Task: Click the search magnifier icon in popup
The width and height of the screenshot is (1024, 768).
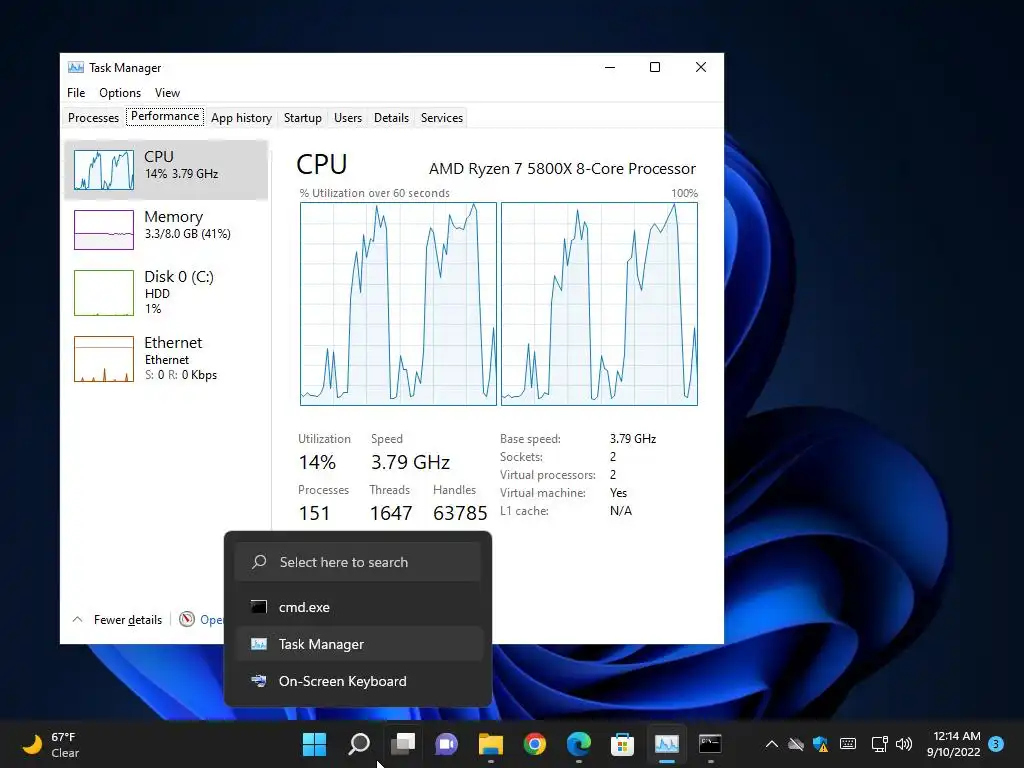Action: click(259, 562)
